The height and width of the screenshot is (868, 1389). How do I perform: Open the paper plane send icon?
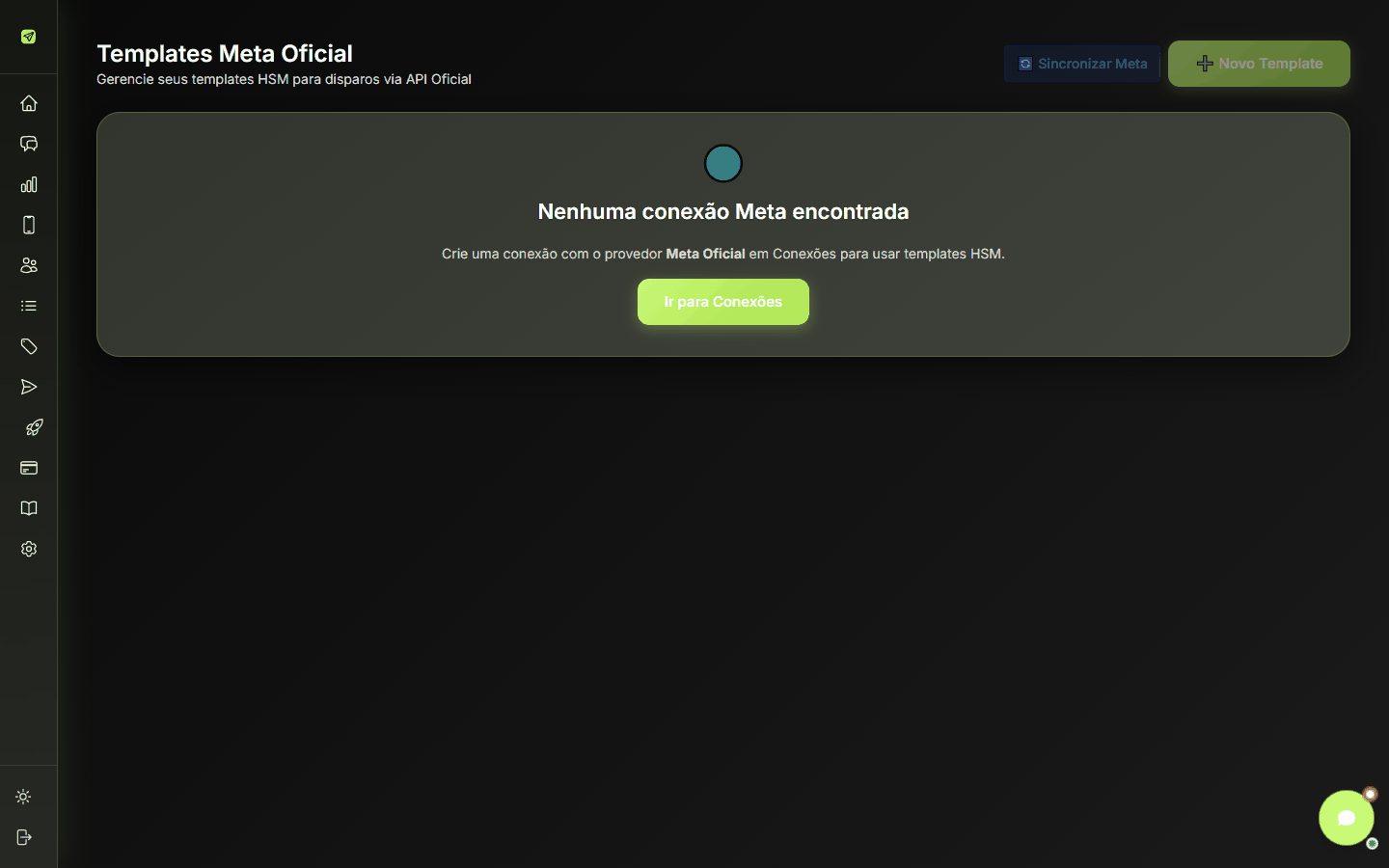[29, 387]
